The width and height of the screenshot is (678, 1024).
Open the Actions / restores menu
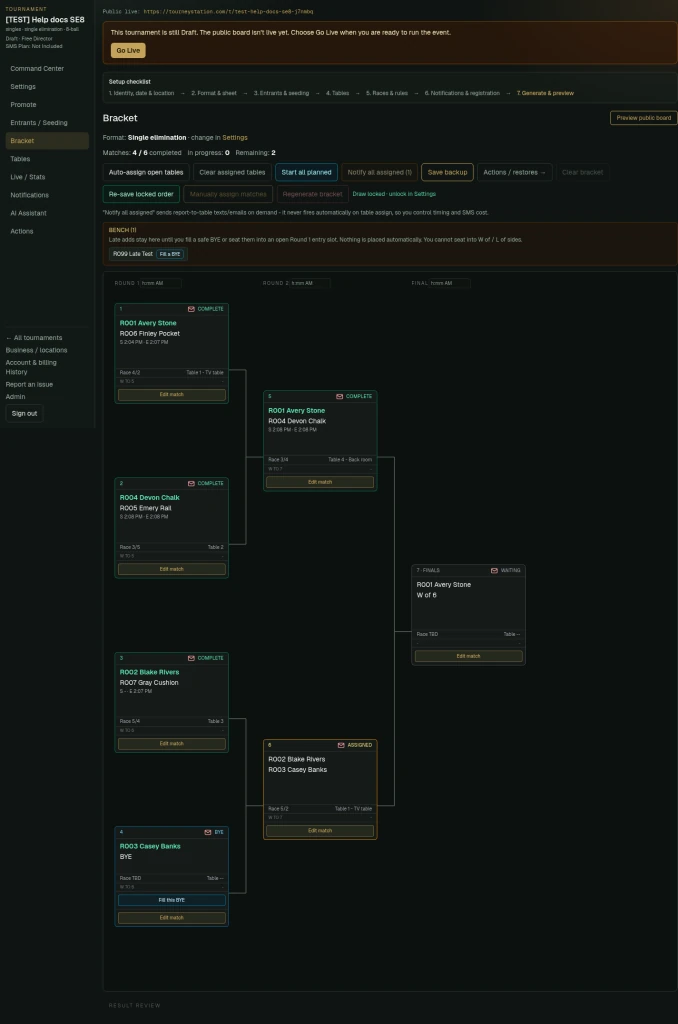pyautogui.click(x=514, y=172)
